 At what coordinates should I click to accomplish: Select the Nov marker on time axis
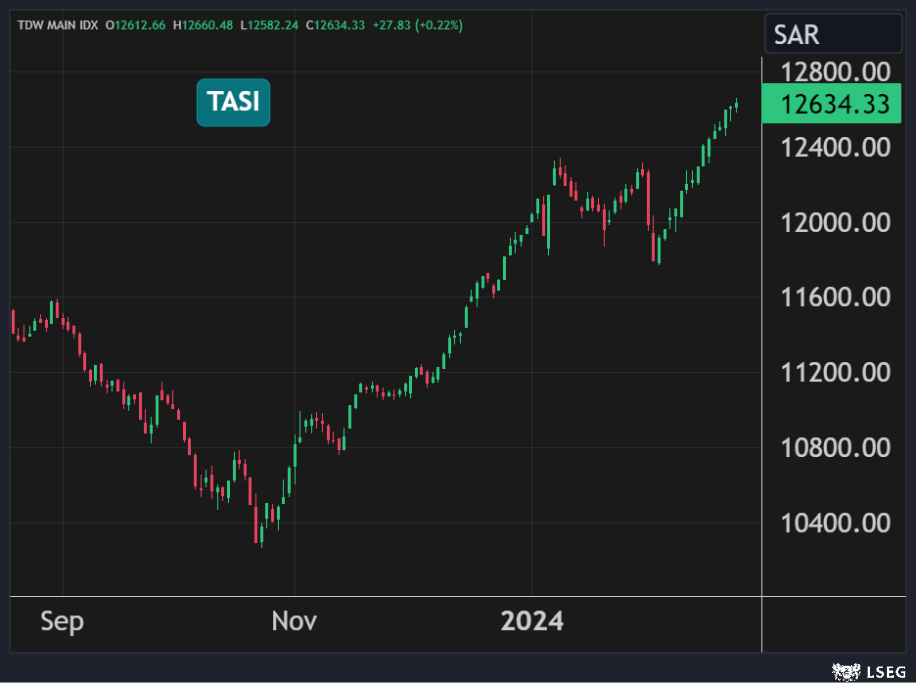click(x=294, y=621)
